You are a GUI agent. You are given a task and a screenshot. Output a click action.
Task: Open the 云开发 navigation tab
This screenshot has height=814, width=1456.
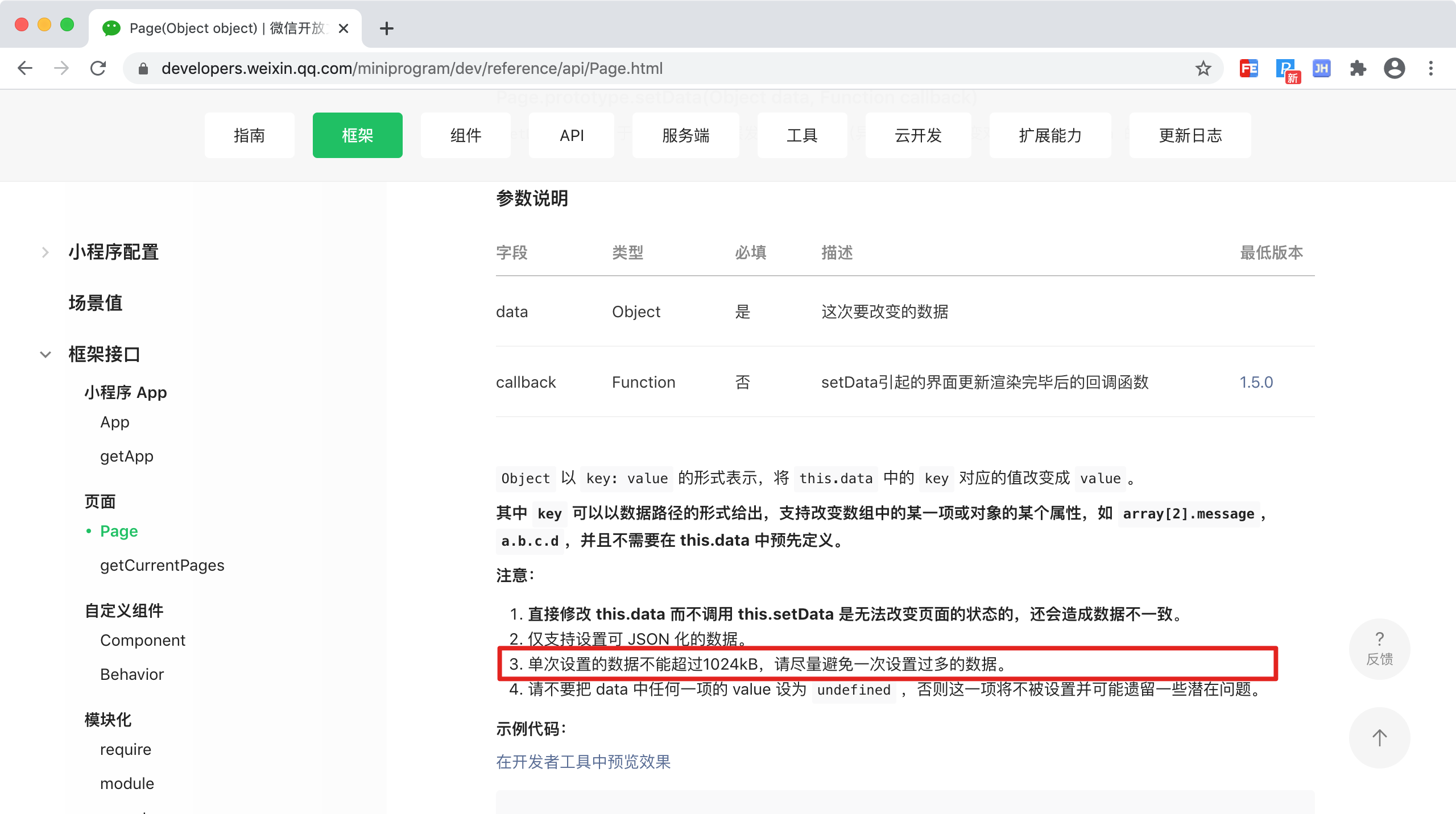918,135
